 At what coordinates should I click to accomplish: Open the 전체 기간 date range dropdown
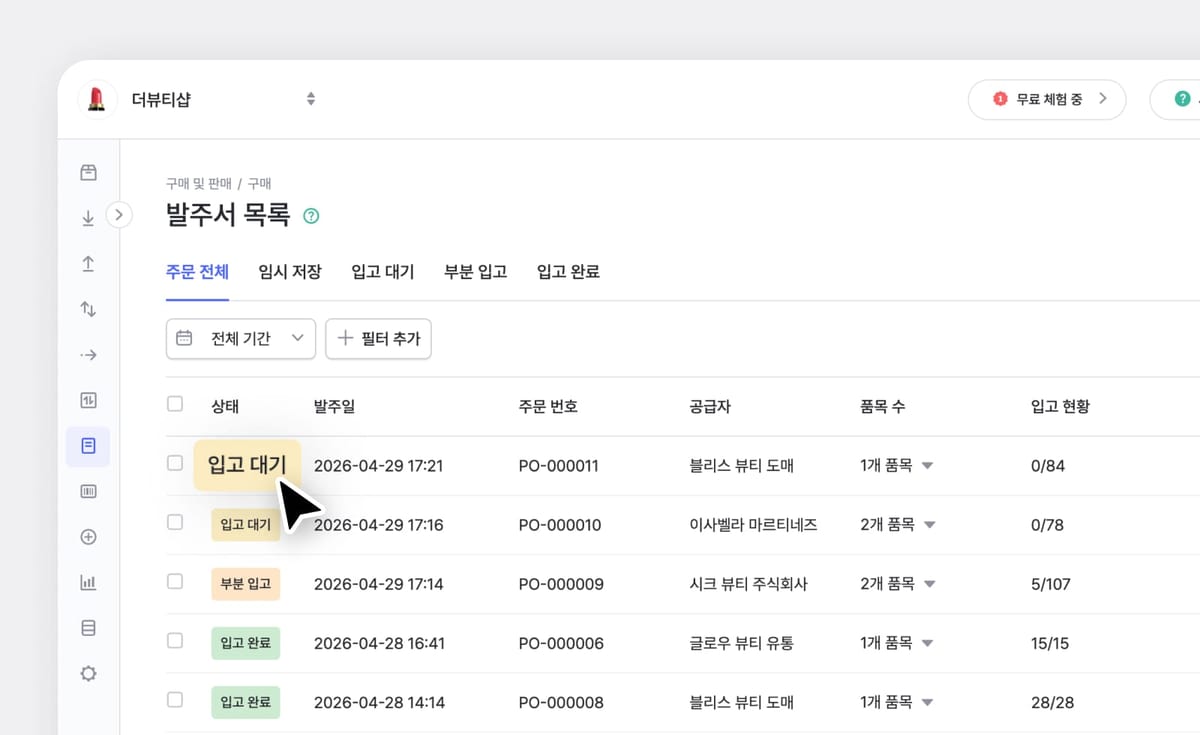(x=240, y=338)
